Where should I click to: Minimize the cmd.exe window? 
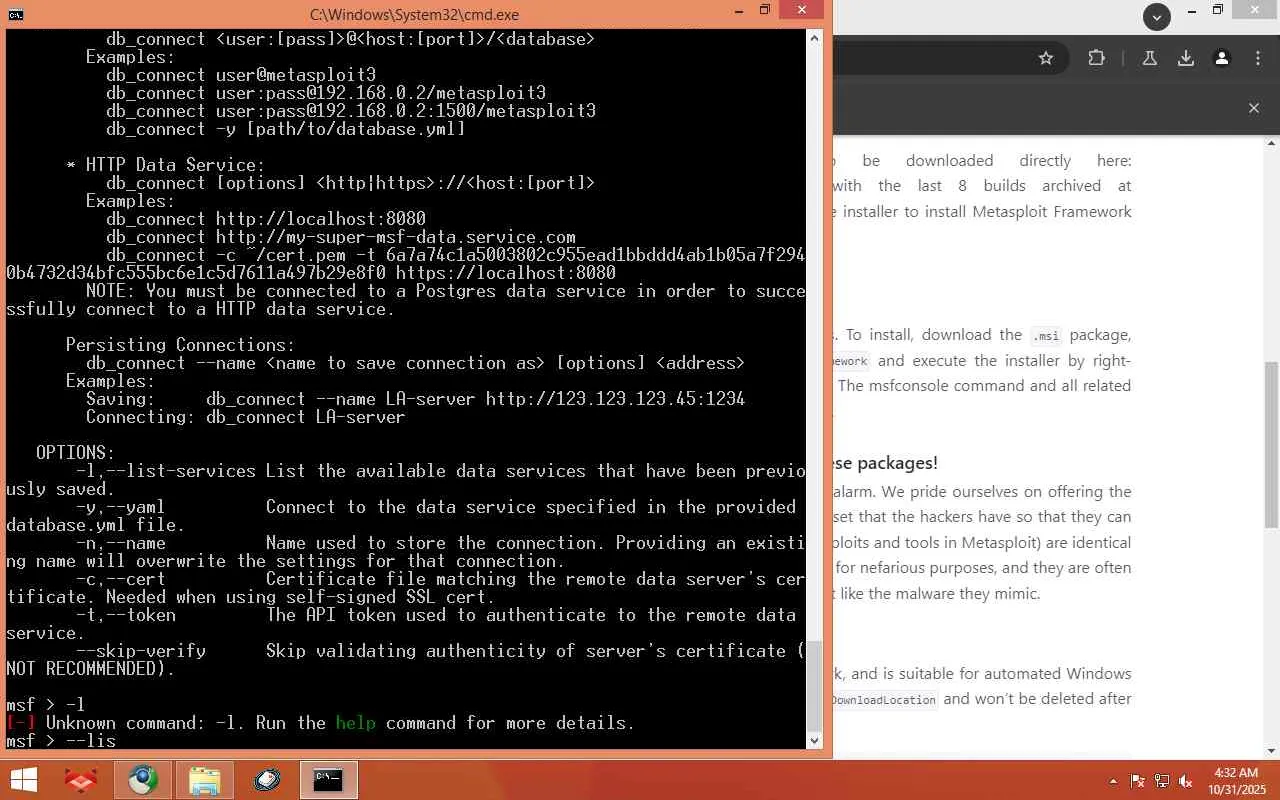[x=739, y=10]
